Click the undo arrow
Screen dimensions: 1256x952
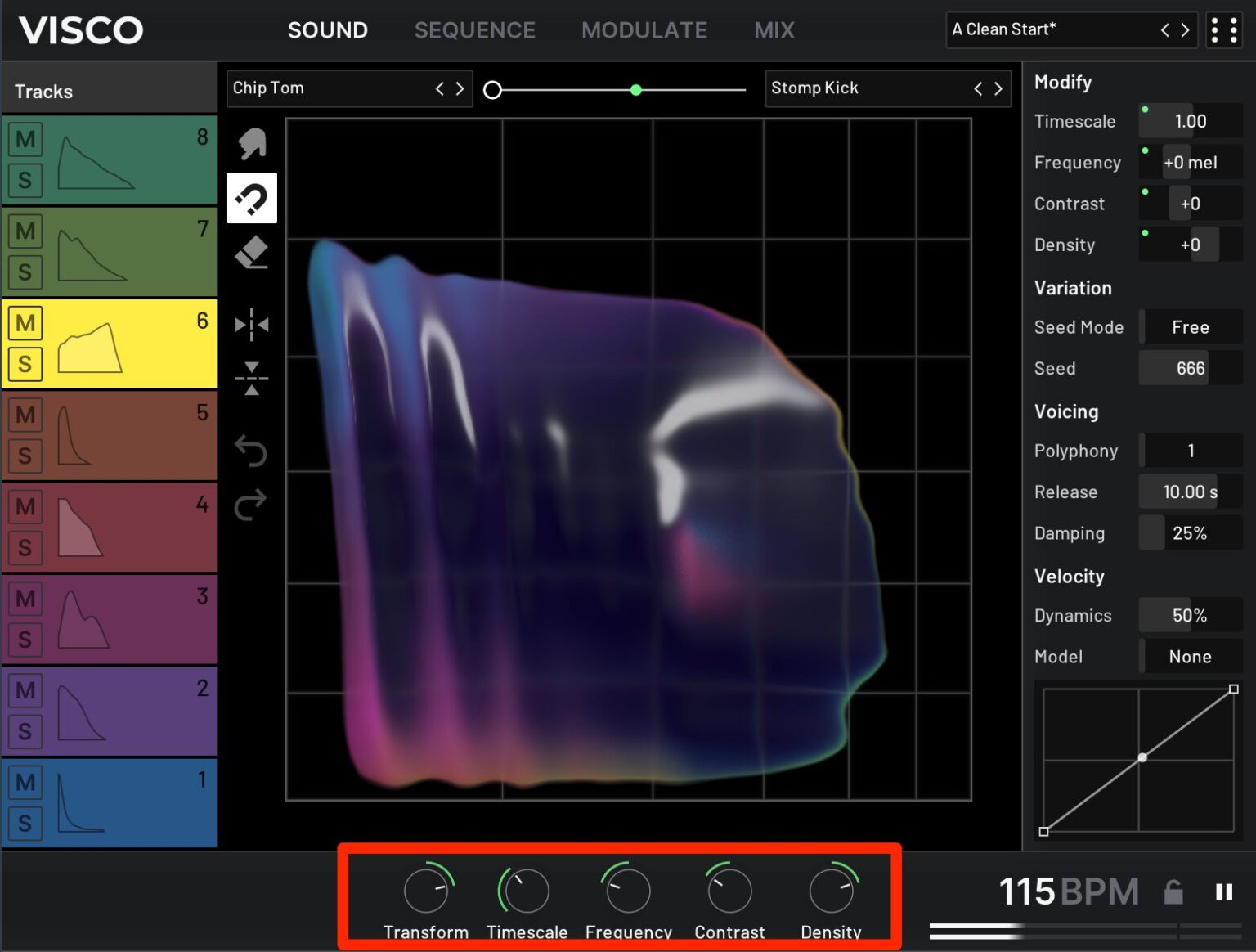251,451
